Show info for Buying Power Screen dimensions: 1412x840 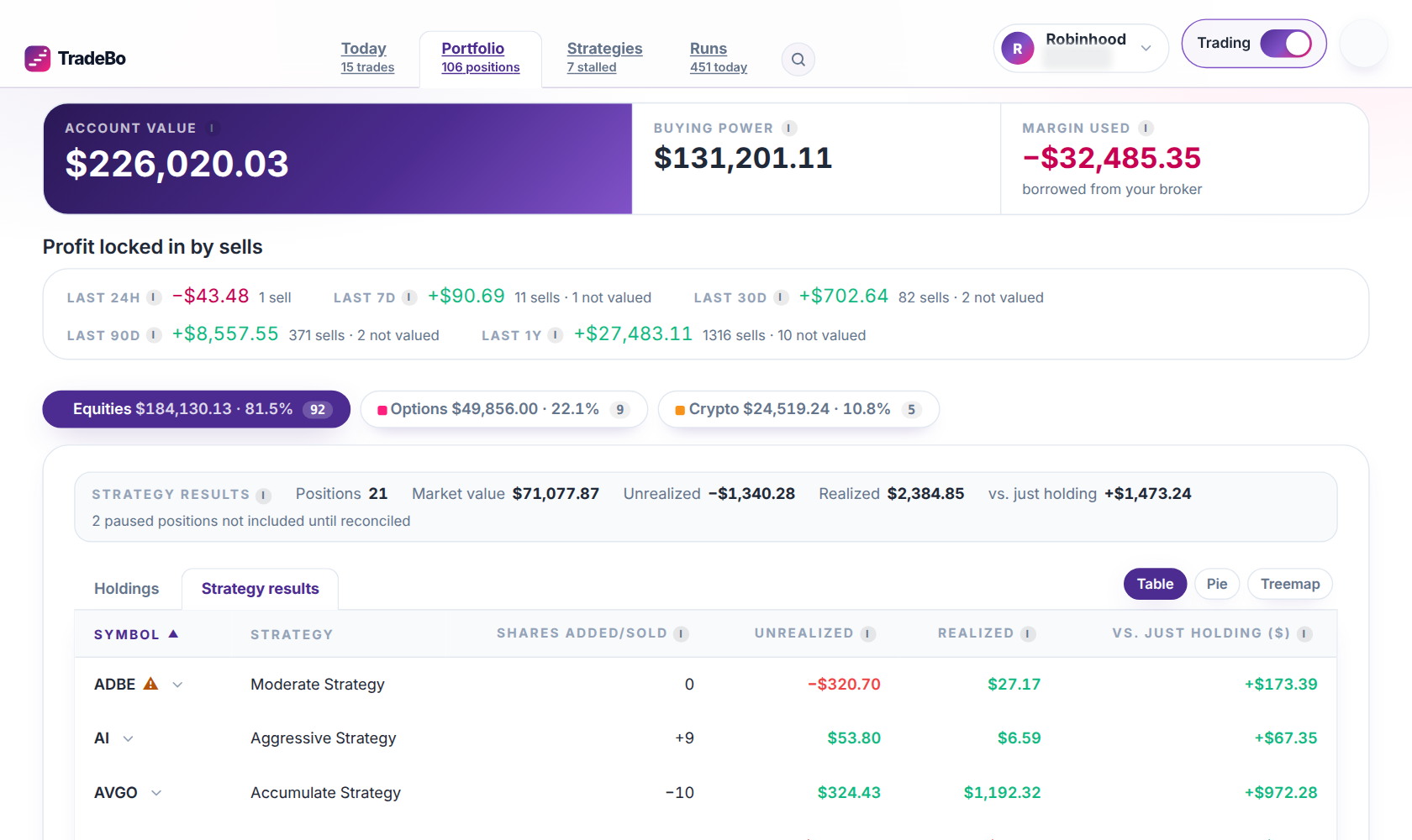(789, 129)
